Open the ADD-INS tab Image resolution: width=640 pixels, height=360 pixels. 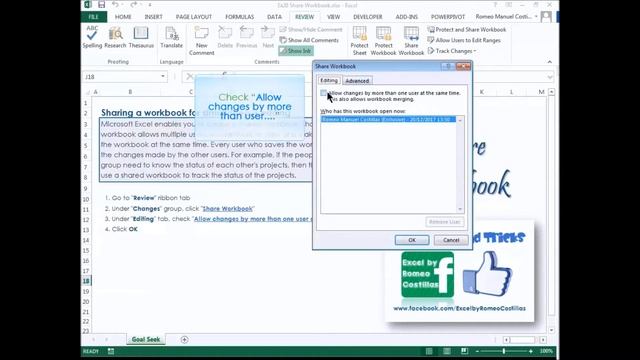click(407, 17)
